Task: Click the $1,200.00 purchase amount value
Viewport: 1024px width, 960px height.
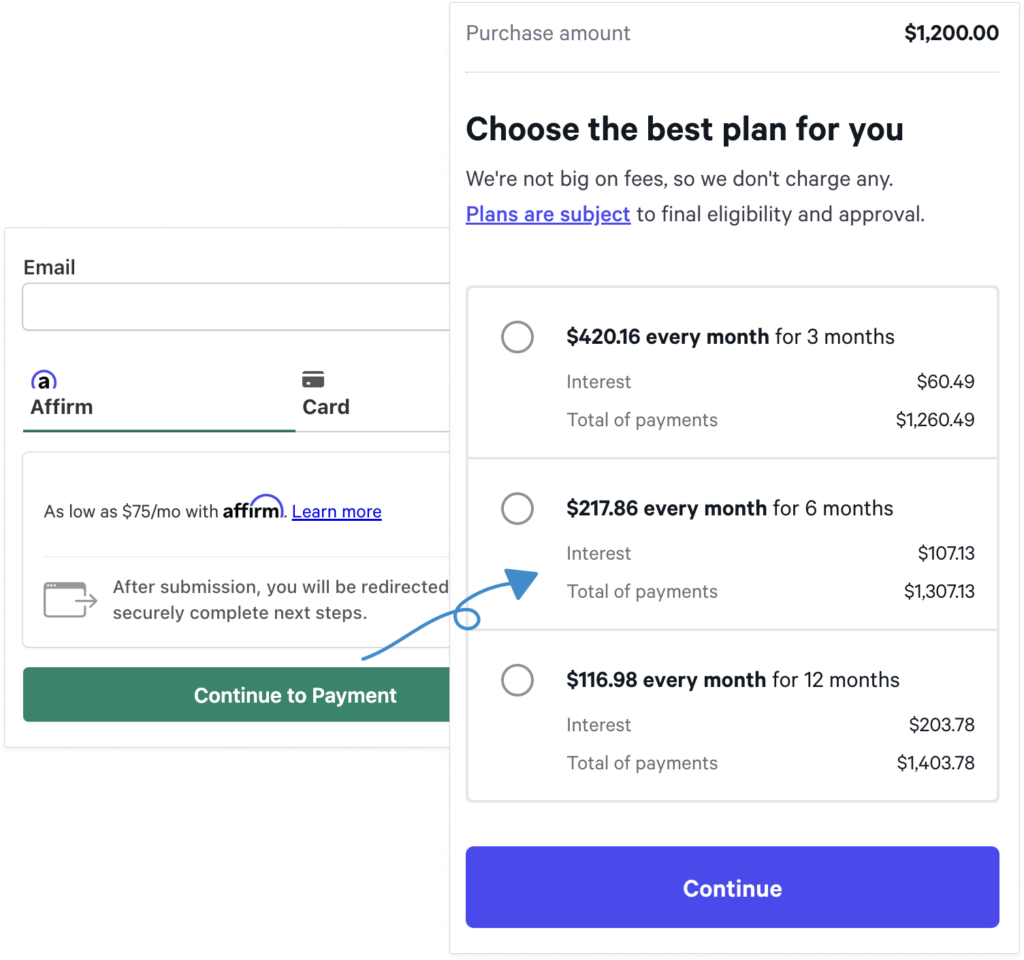Action: [951, 33]
